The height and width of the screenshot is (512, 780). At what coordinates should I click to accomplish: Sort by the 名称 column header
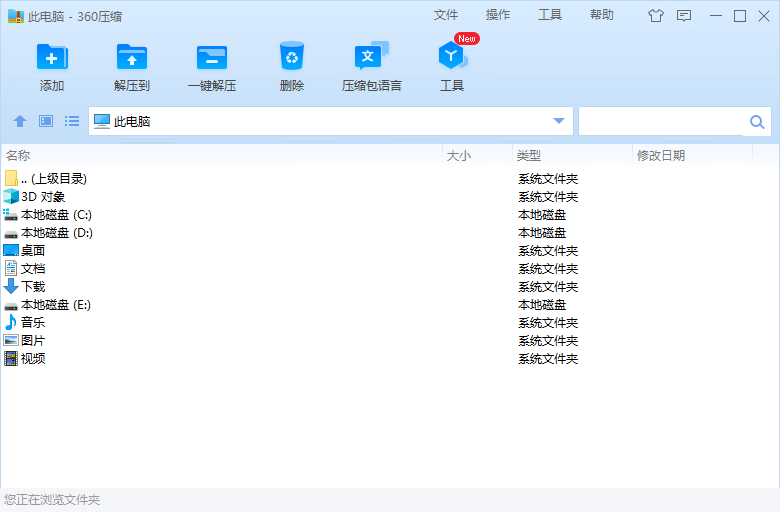(x=222, y=156)
